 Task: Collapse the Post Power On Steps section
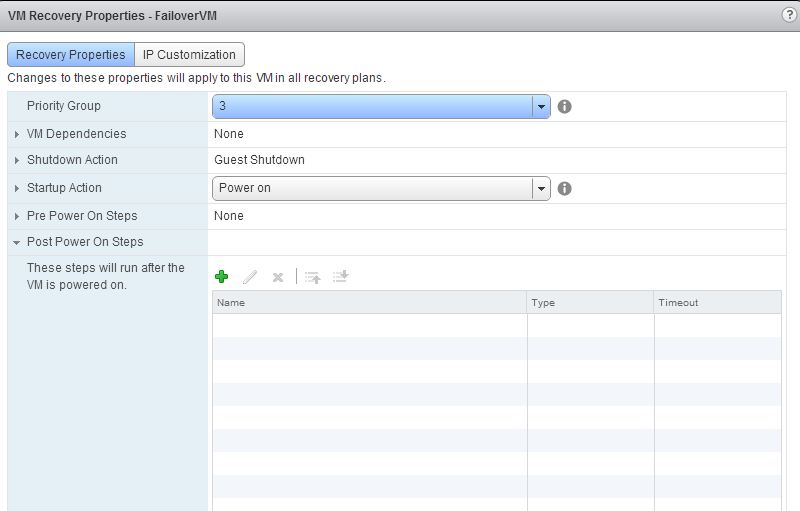pyautogui.click(x=17, y=242)
